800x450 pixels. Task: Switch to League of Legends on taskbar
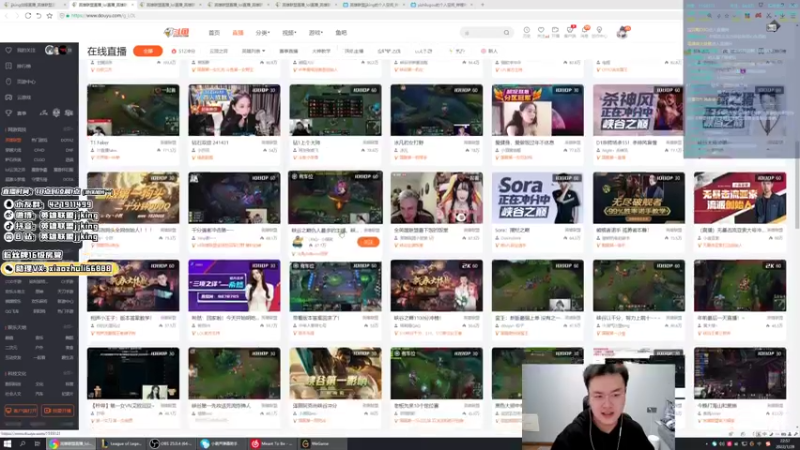tap(122, 443)
